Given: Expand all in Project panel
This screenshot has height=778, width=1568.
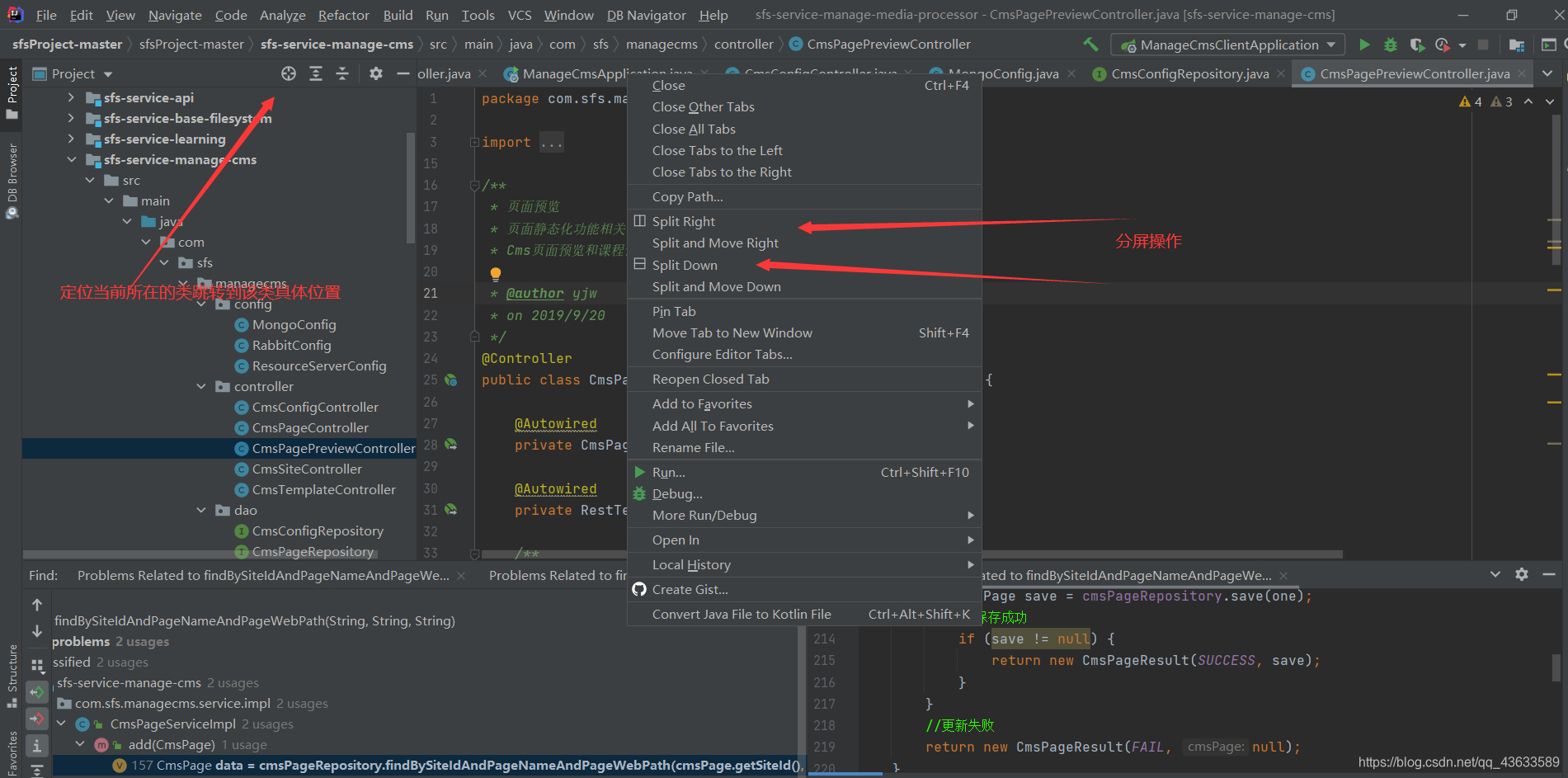Looking at the screenshot, I should coord(316,73).
